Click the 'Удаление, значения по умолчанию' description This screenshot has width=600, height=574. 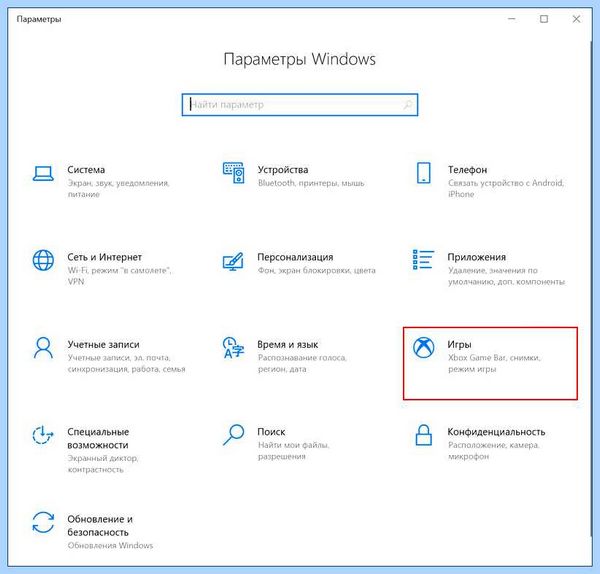pyautogui.click(x=506, y=276)
